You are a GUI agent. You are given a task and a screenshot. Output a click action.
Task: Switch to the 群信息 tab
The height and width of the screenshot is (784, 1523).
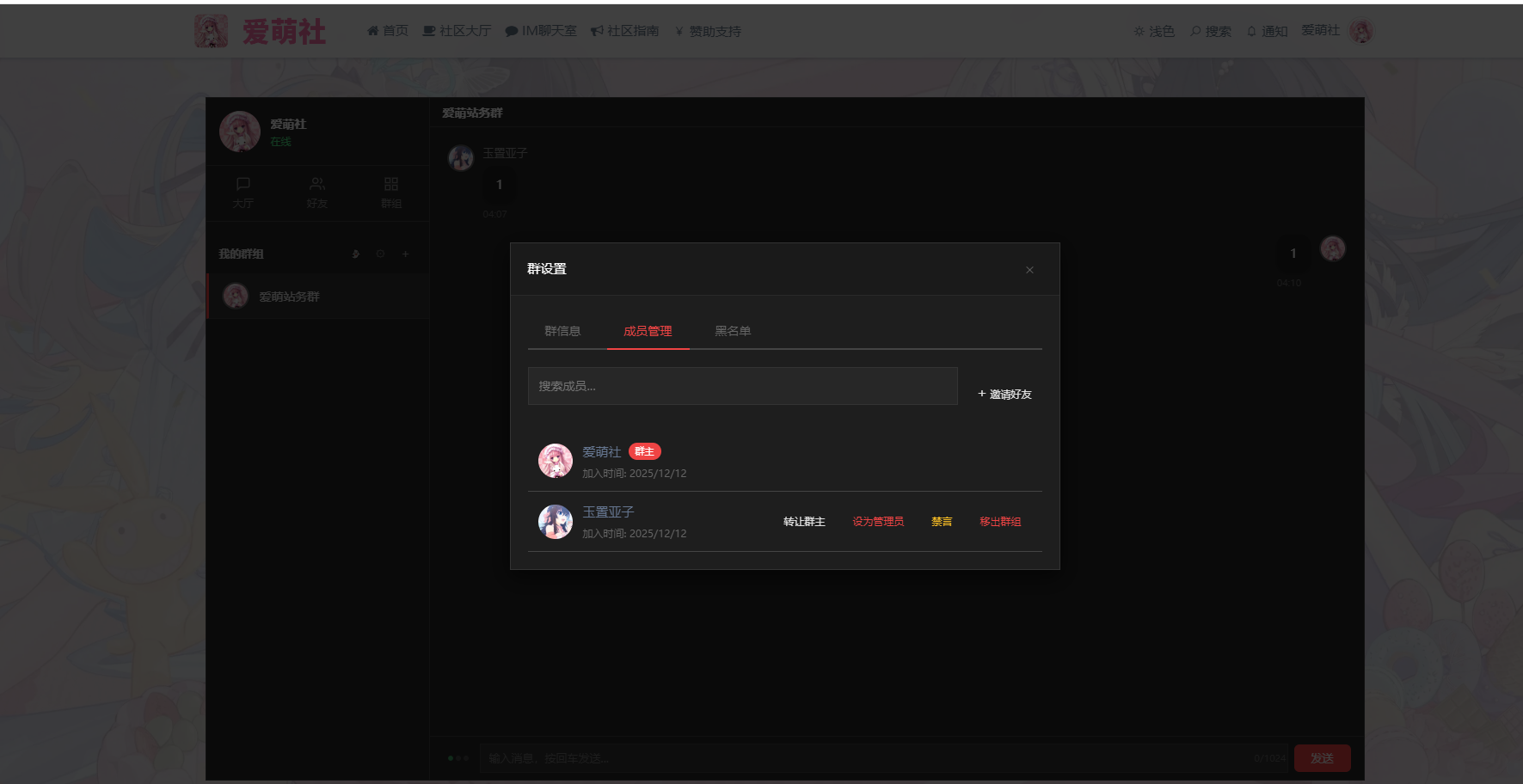coord(562,331)
